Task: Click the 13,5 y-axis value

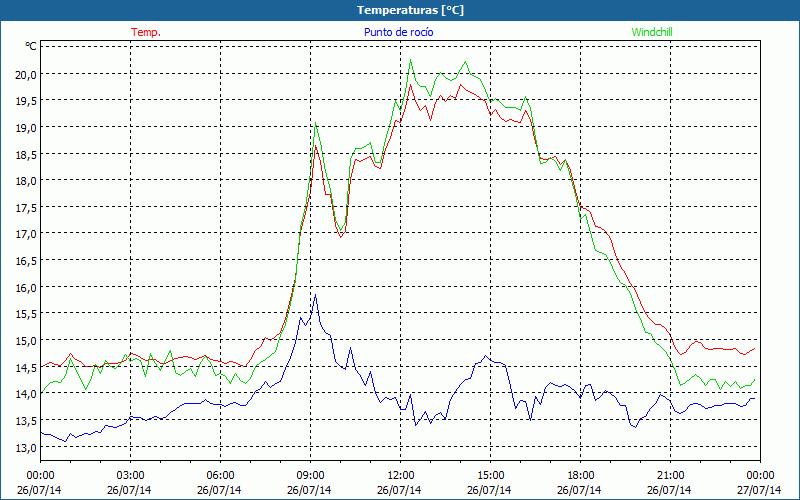Action: coord(26,420)
